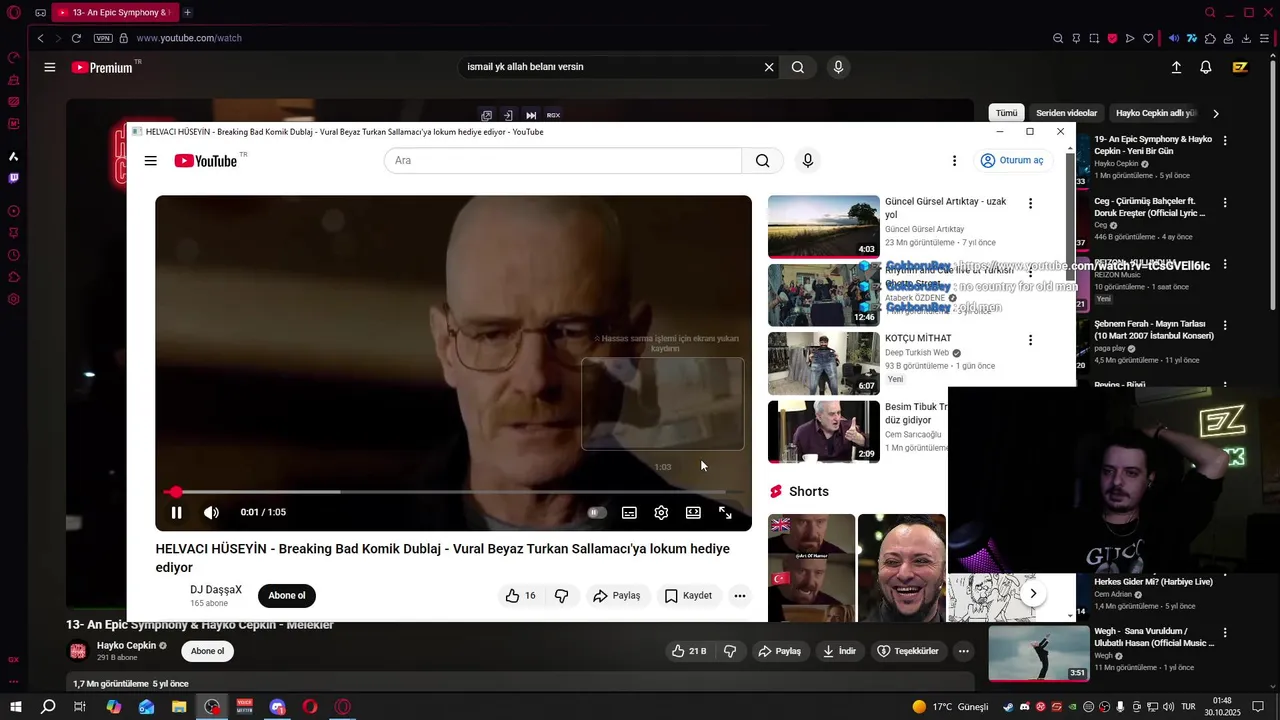Dislike the Hayko Cepkin main video
Image resolution: width=1280 pixels, height=720 pixels.
pyautogui.click(x=730, y=651)
